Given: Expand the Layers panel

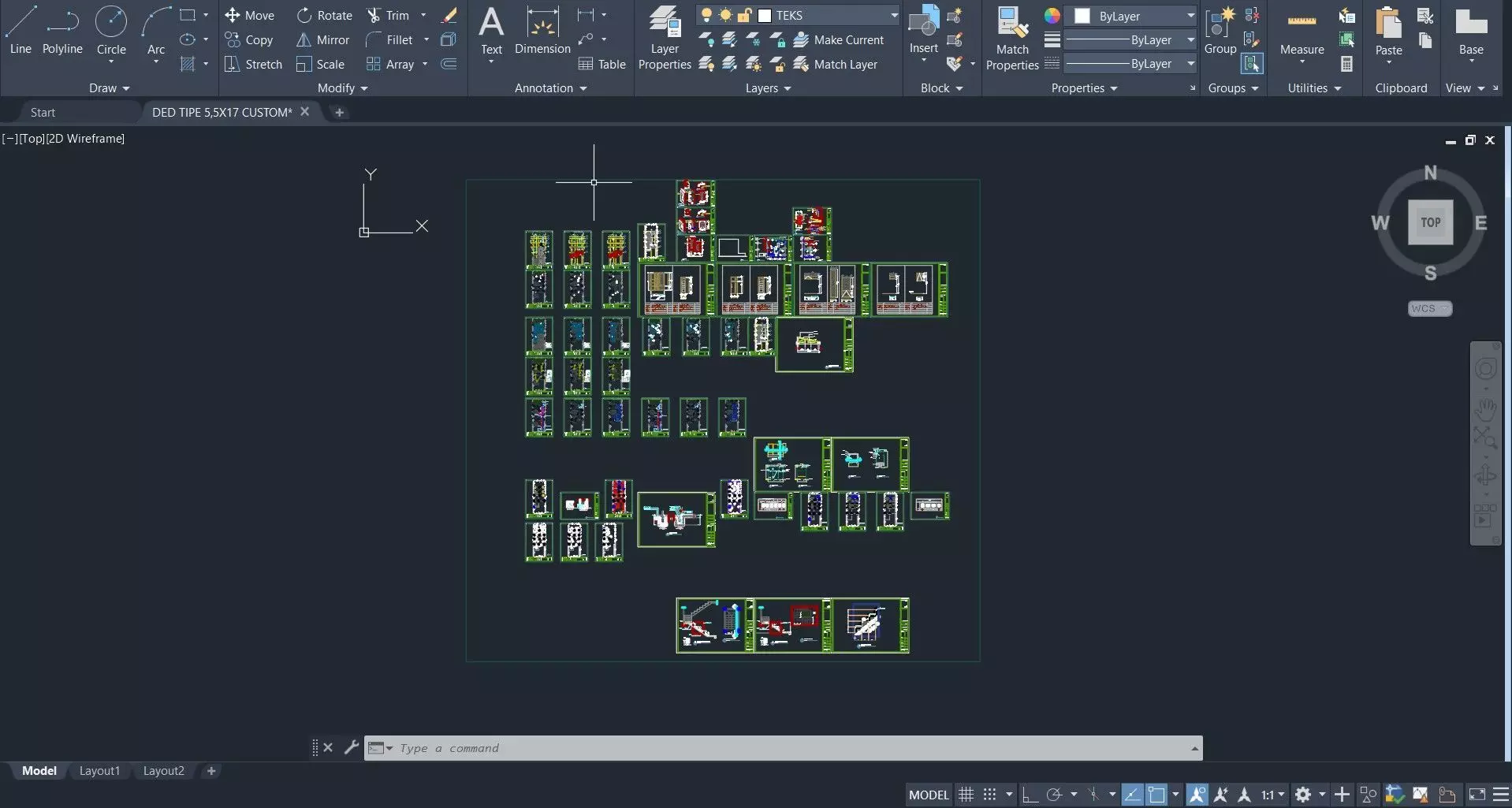Looking at the screenshot, I should pos(768,88).
